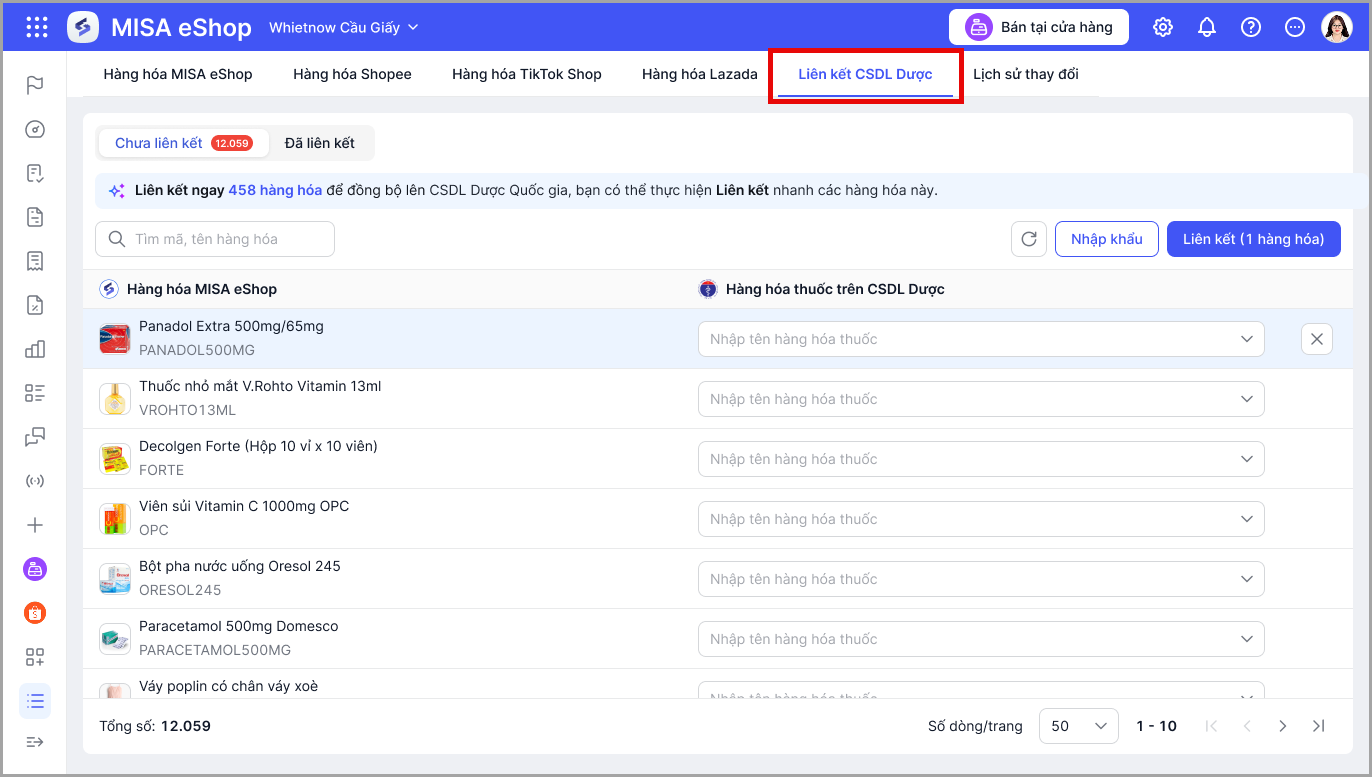Switch to the Hàng hóa Shopee tab

click(x=352, y=74)
